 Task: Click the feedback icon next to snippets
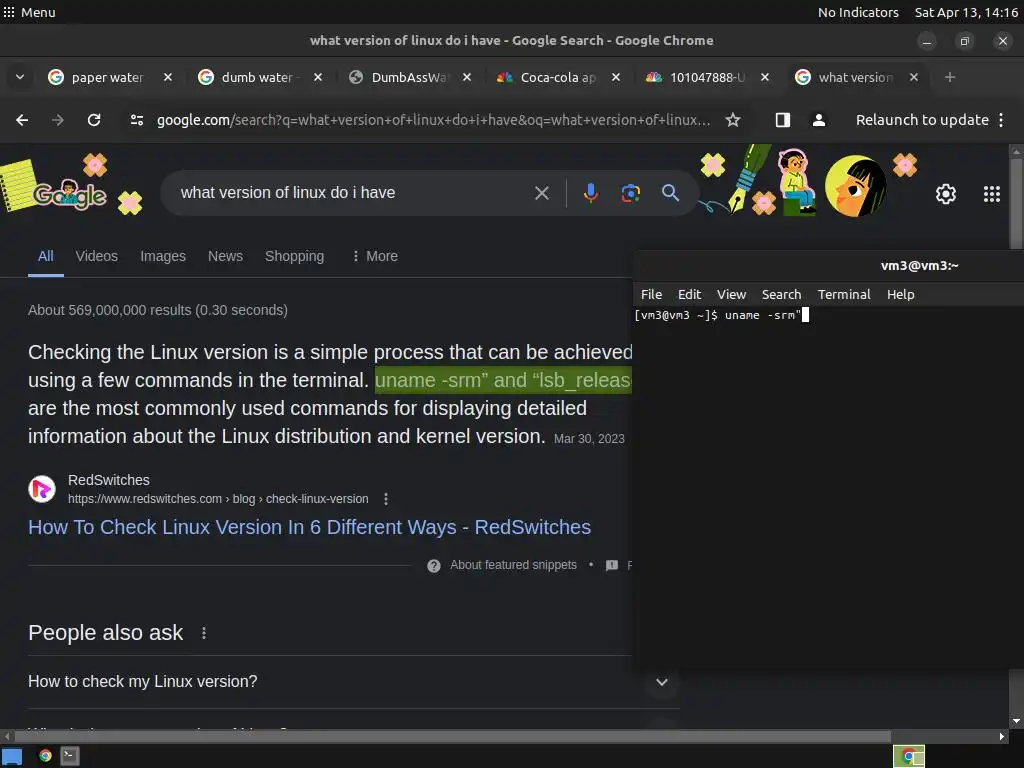click(x=612, y=566)
